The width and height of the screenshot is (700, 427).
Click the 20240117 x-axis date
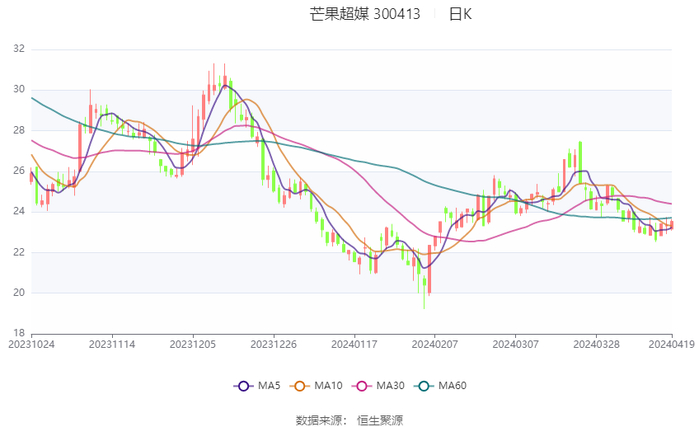point(353,343)
